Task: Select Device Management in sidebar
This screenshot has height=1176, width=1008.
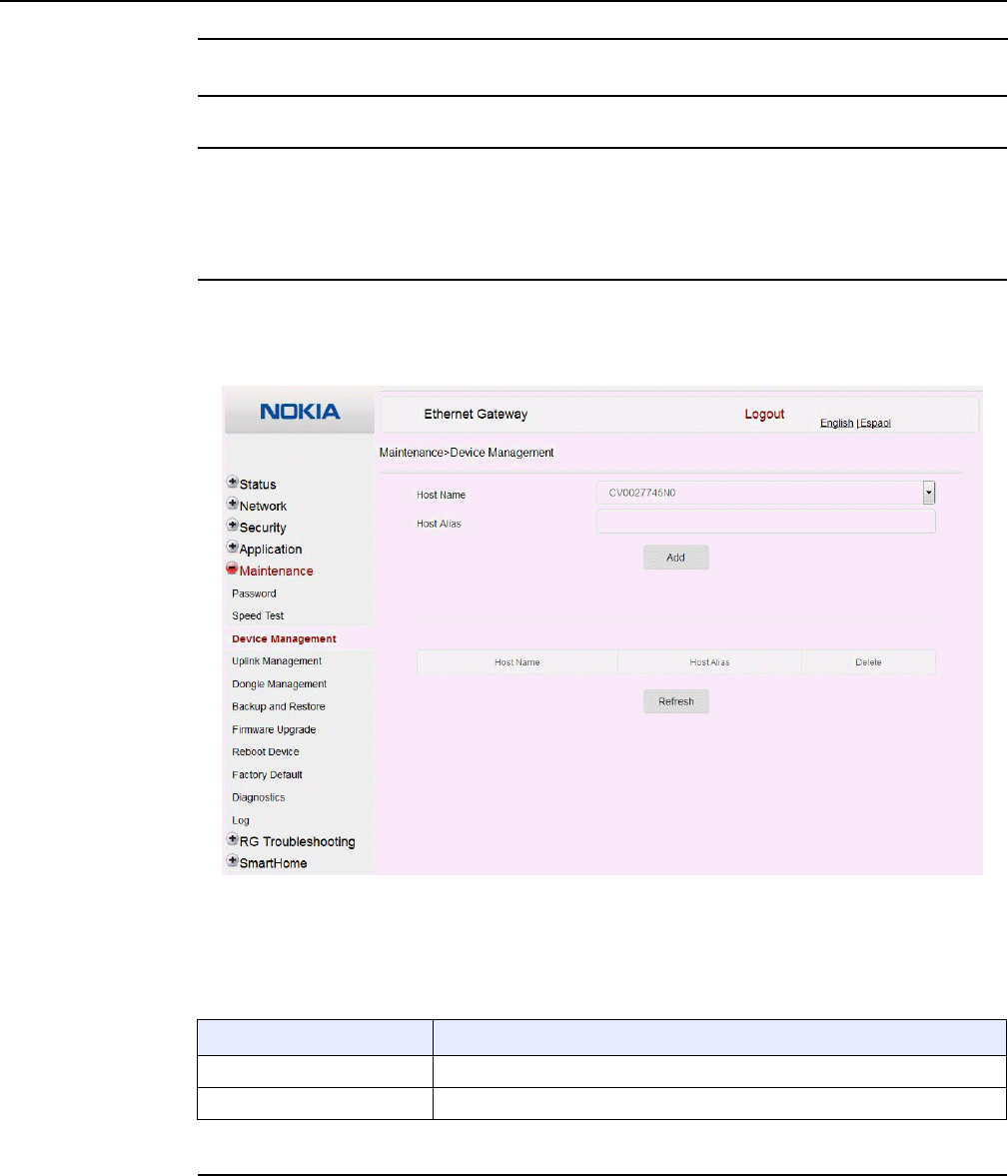Action: pos(285,639)
